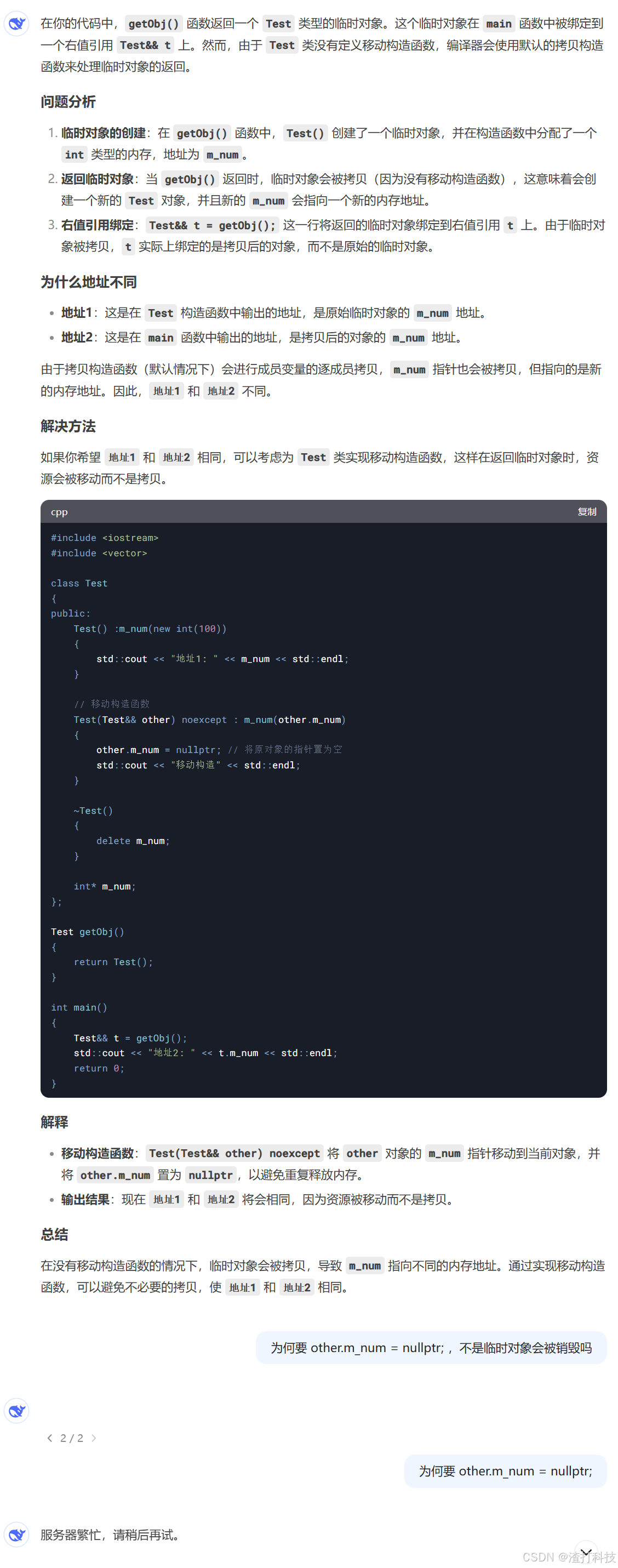The width and height of the screenshot is (618, 1568).
Task: Click the DeepSeek avatar above the 2/2 pager
Action: (16, 1410)
